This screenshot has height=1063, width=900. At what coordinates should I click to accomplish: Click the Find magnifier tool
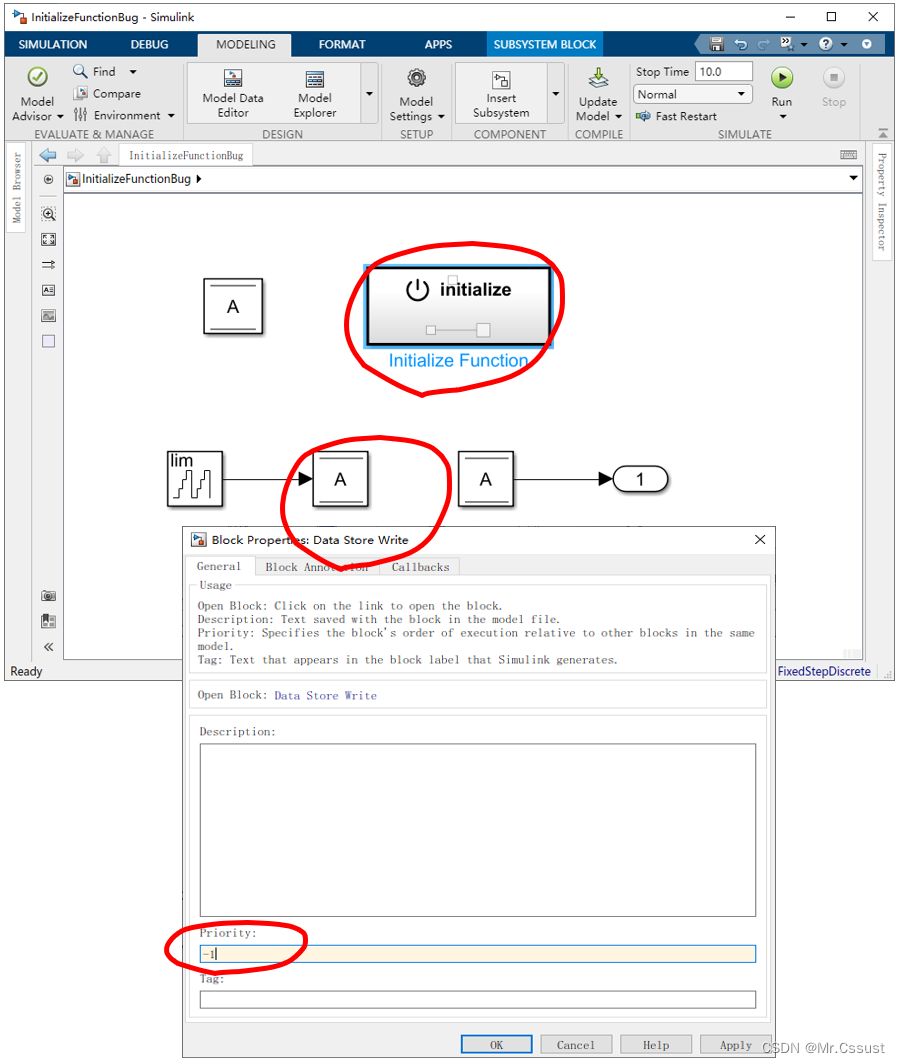coord(80,71)
